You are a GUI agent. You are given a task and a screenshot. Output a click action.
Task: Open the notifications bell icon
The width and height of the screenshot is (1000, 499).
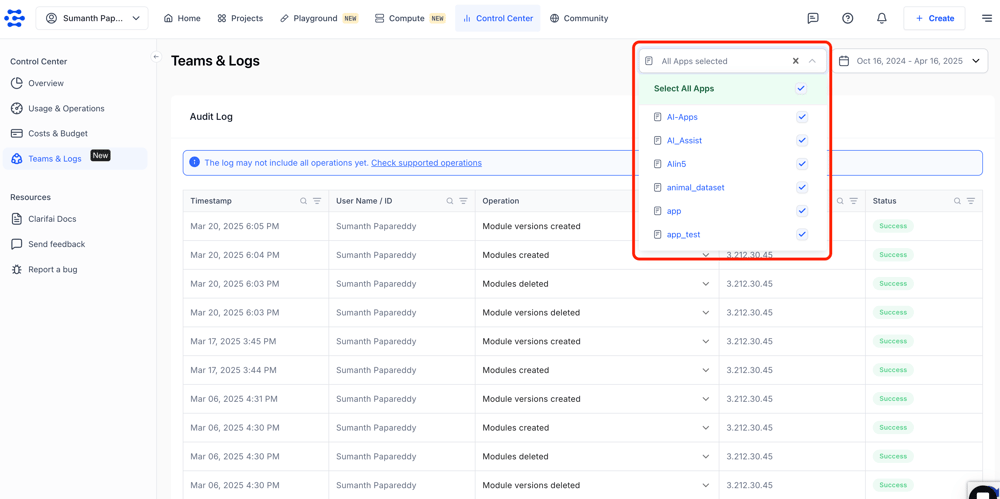(x=881, y=18)
